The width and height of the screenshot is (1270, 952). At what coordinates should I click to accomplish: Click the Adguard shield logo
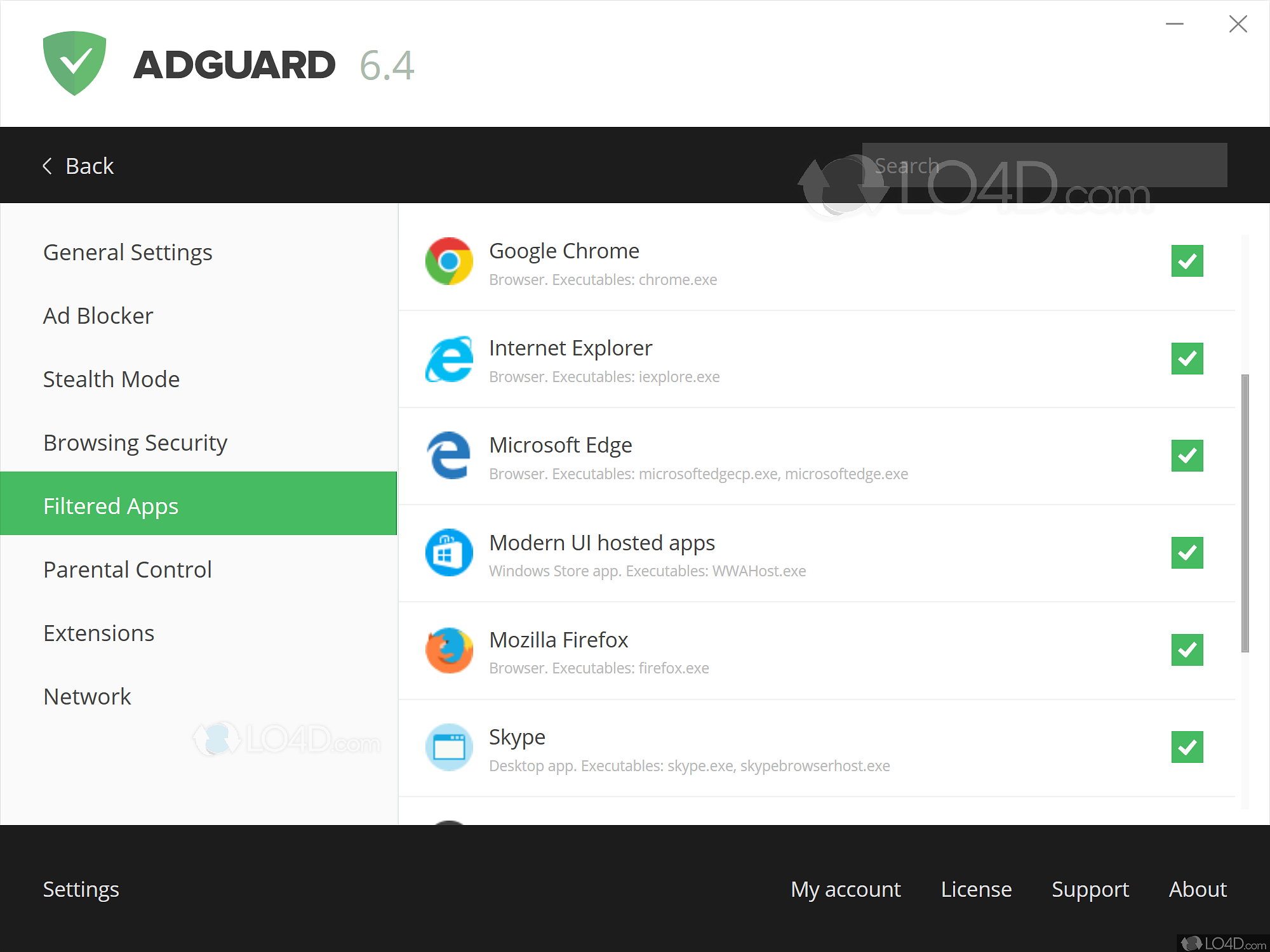coord(74,63)
